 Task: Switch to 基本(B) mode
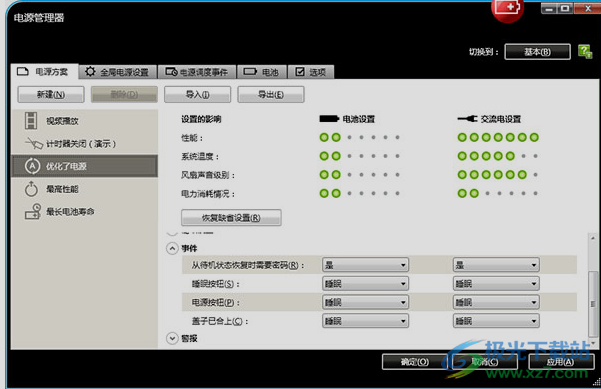click(537, 52)
